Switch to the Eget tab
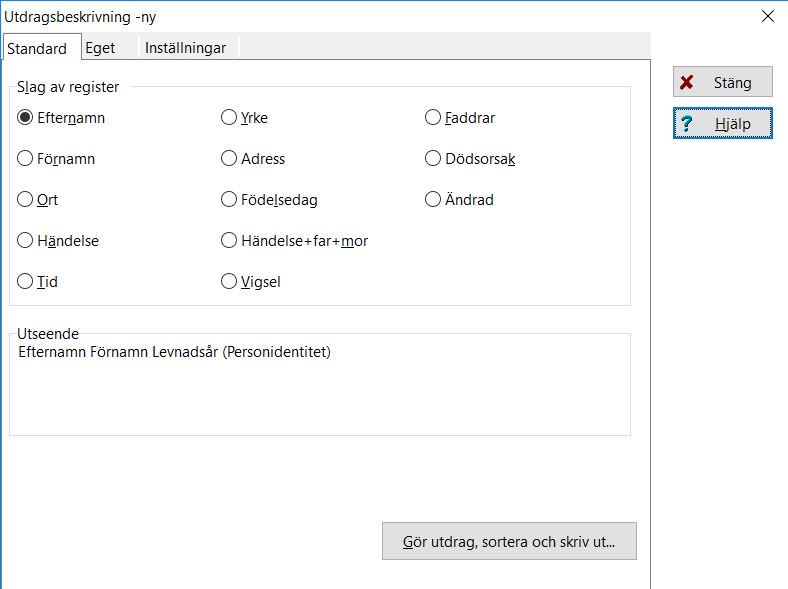The image size is (788, 589). pyautogui.click(x=100, y=48)
